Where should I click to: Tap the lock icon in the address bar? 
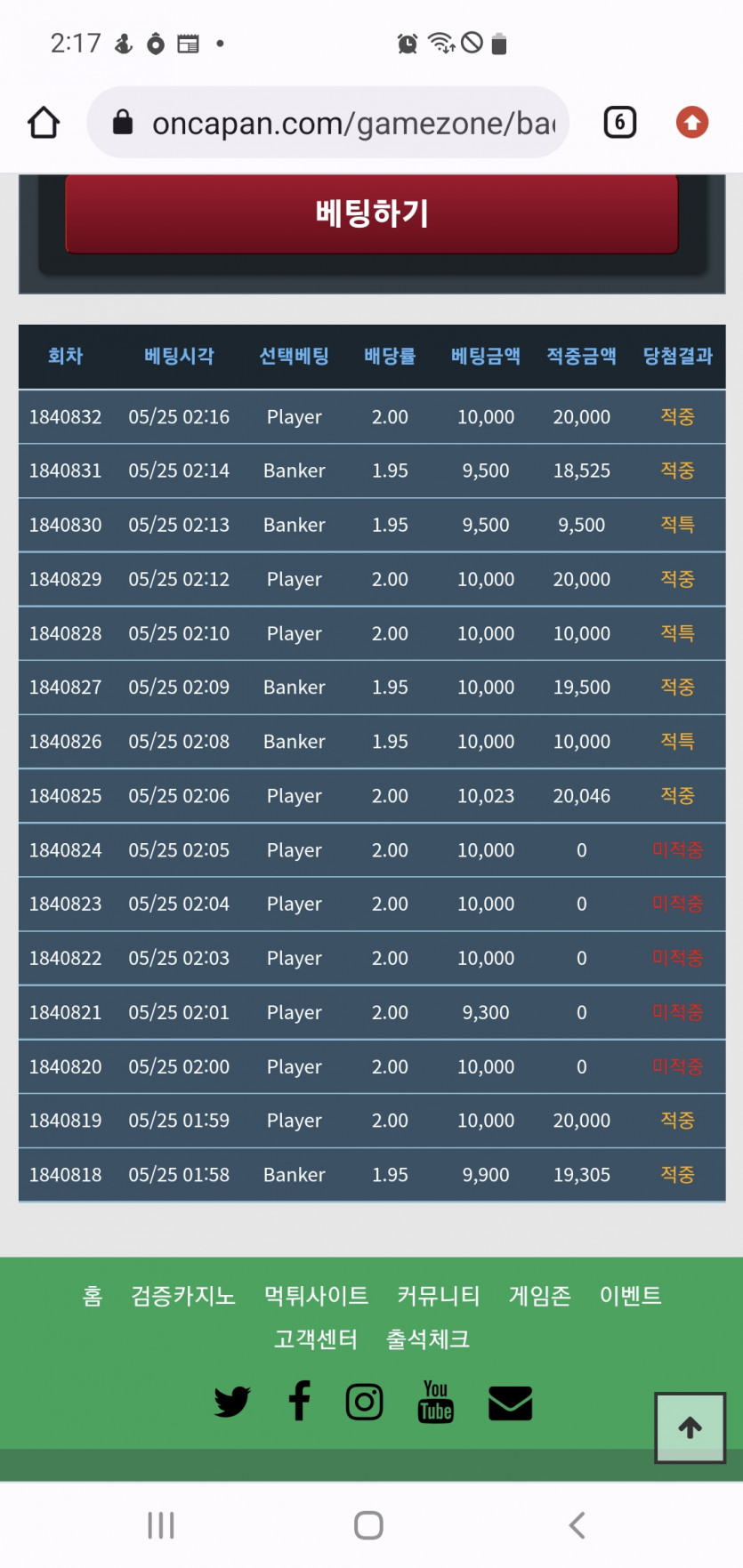click(x=123, y=122)
